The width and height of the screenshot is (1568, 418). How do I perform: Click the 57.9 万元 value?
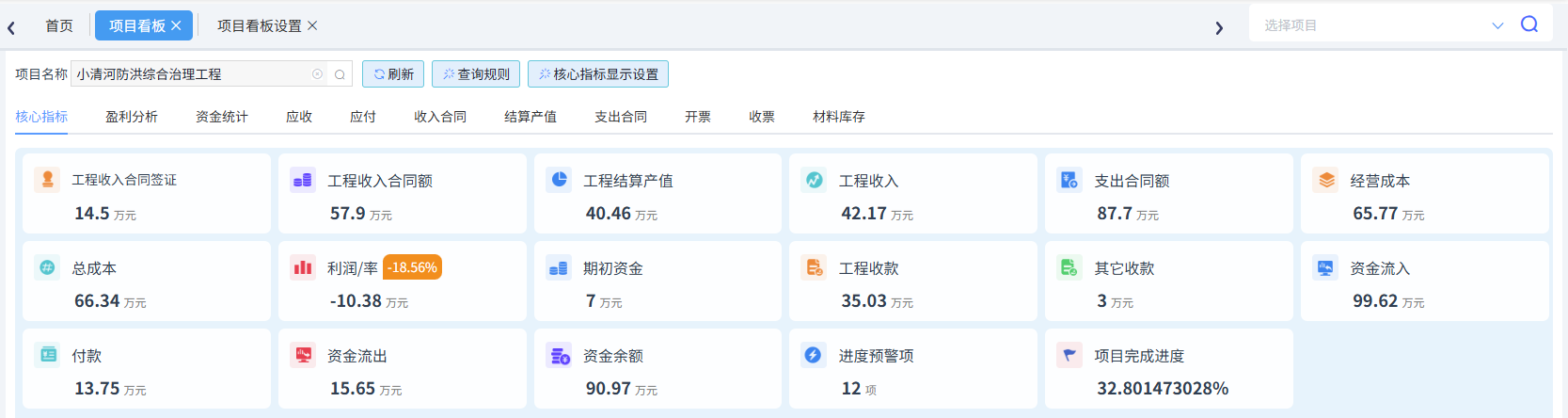click(x=361, y=214)
